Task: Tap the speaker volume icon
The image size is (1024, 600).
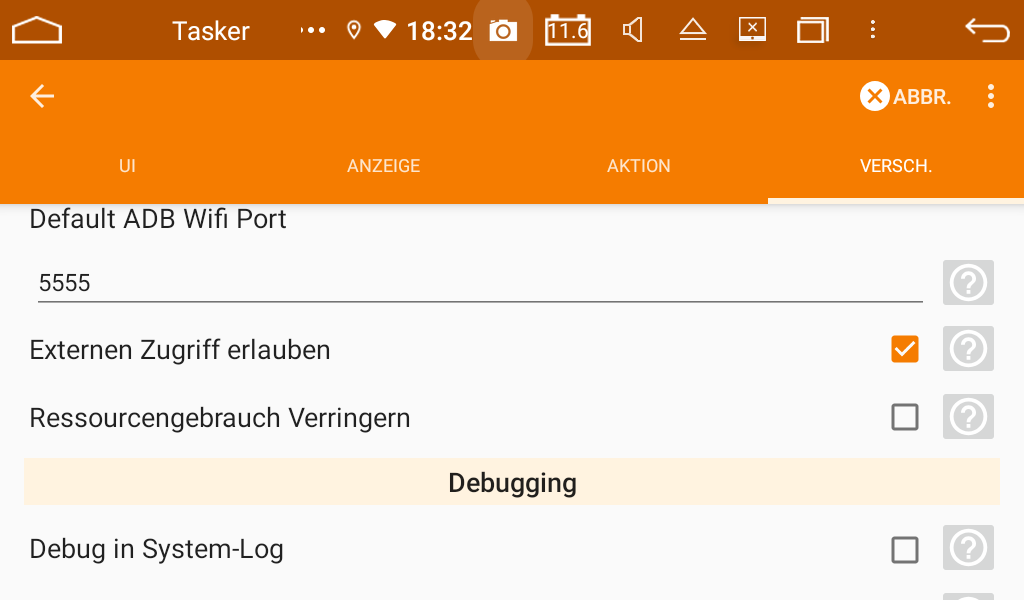Action: (x=632, y=30)
